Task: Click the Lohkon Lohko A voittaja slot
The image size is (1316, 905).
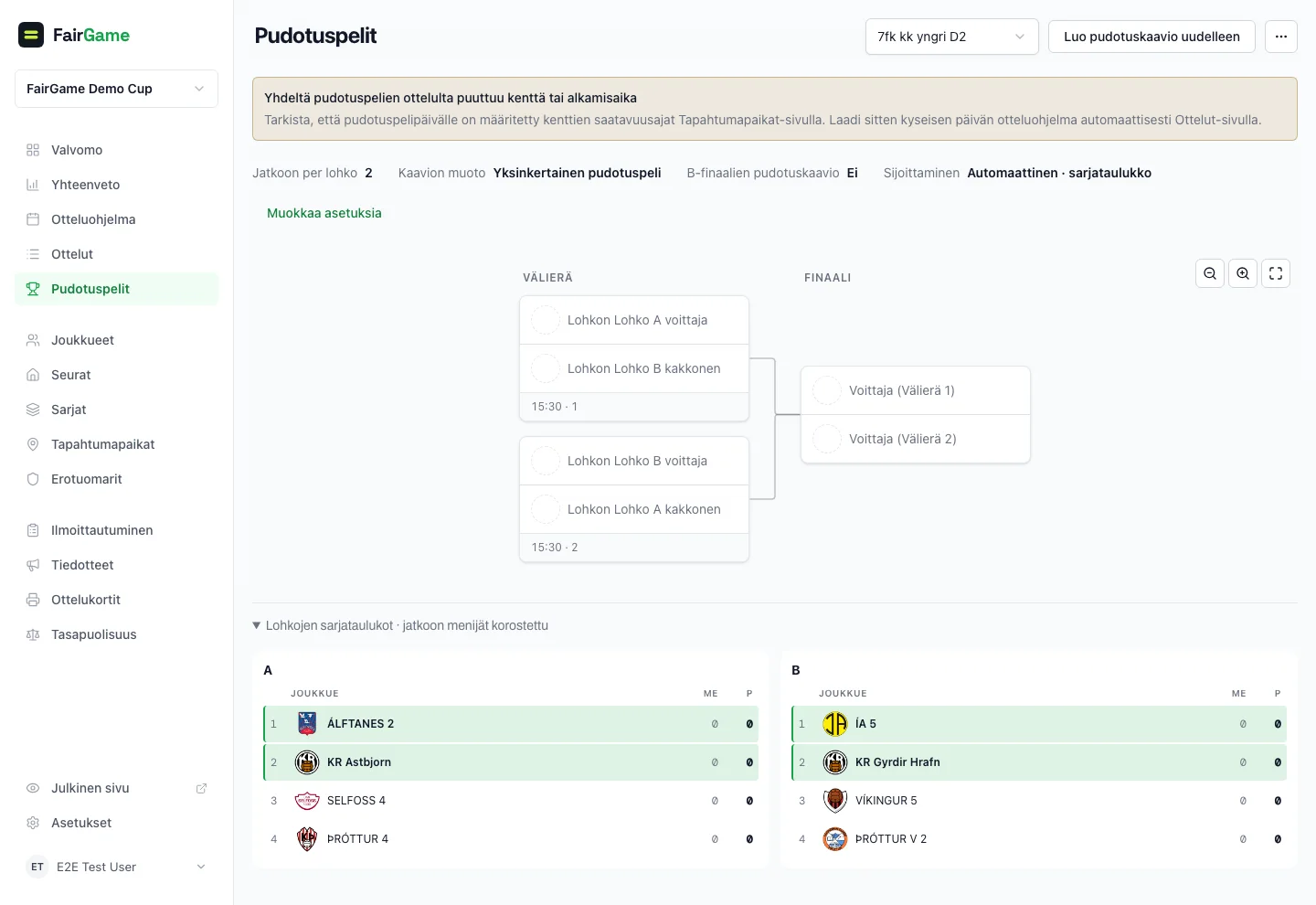Action: [634, 320]
